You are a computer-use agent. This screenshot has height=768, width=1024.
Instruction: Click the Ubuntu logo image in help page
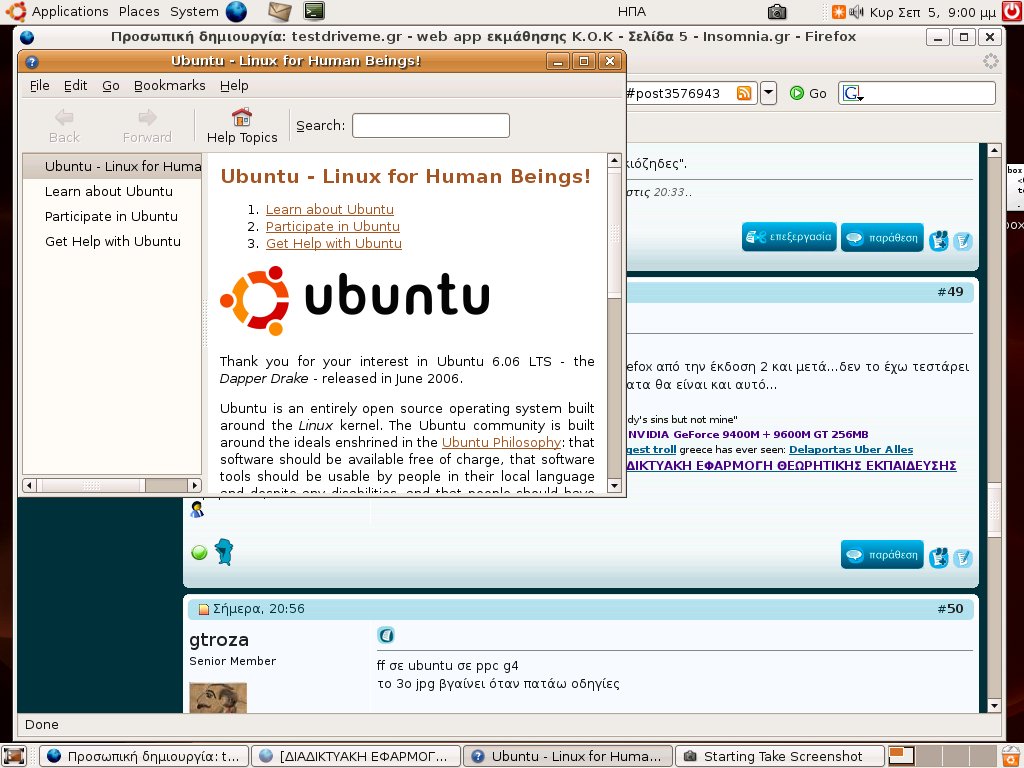tap(355, 301)
